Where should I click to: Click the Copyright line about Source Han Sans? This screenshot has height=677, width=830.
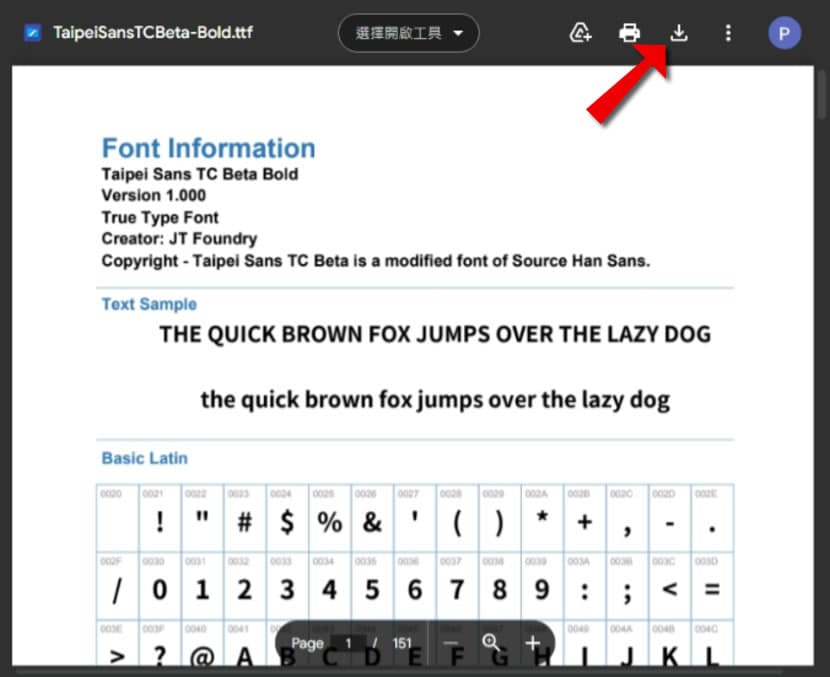pyautogui.click(x=376, y=260)
